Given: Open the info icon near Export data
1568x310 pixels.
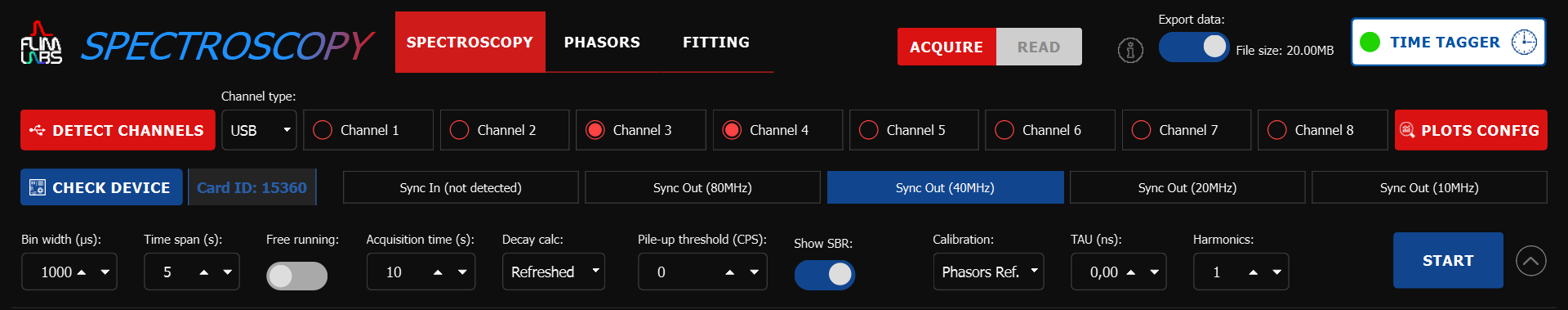Looking at the screenshot, I should coord(1130,51).
